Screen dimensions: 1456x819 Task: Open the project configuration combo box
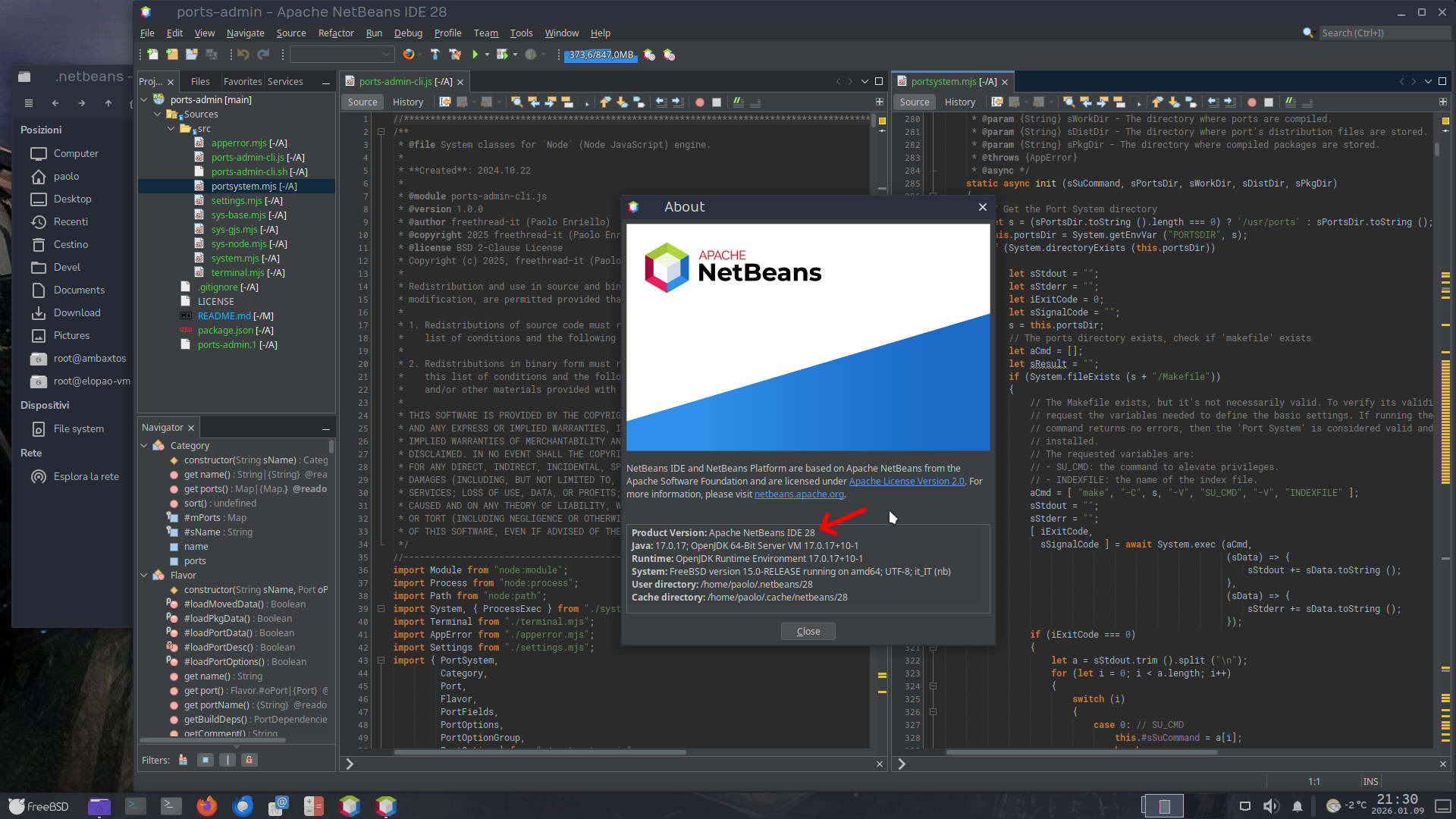point(342,55)
